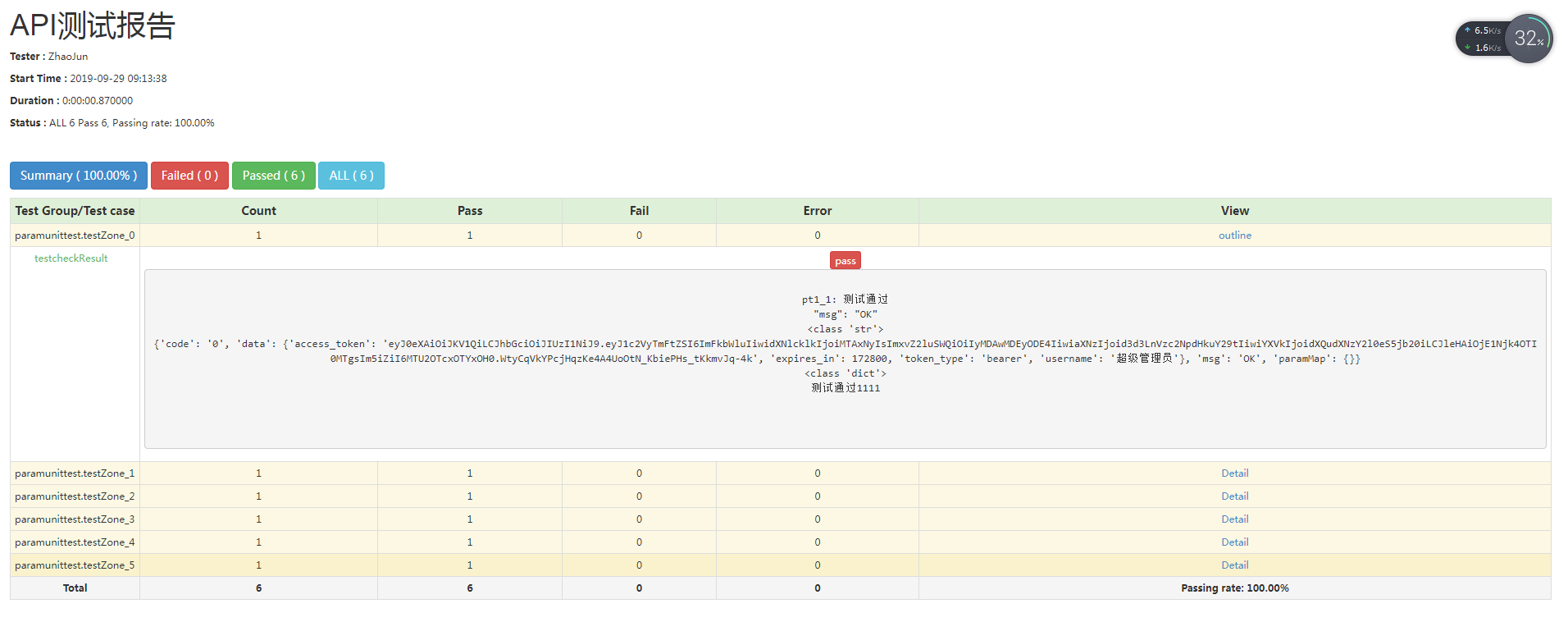Open the Summary ( 100.00% ) tab
The width and height of the screenshot is (1568, 622).
[x=79, y=176]
